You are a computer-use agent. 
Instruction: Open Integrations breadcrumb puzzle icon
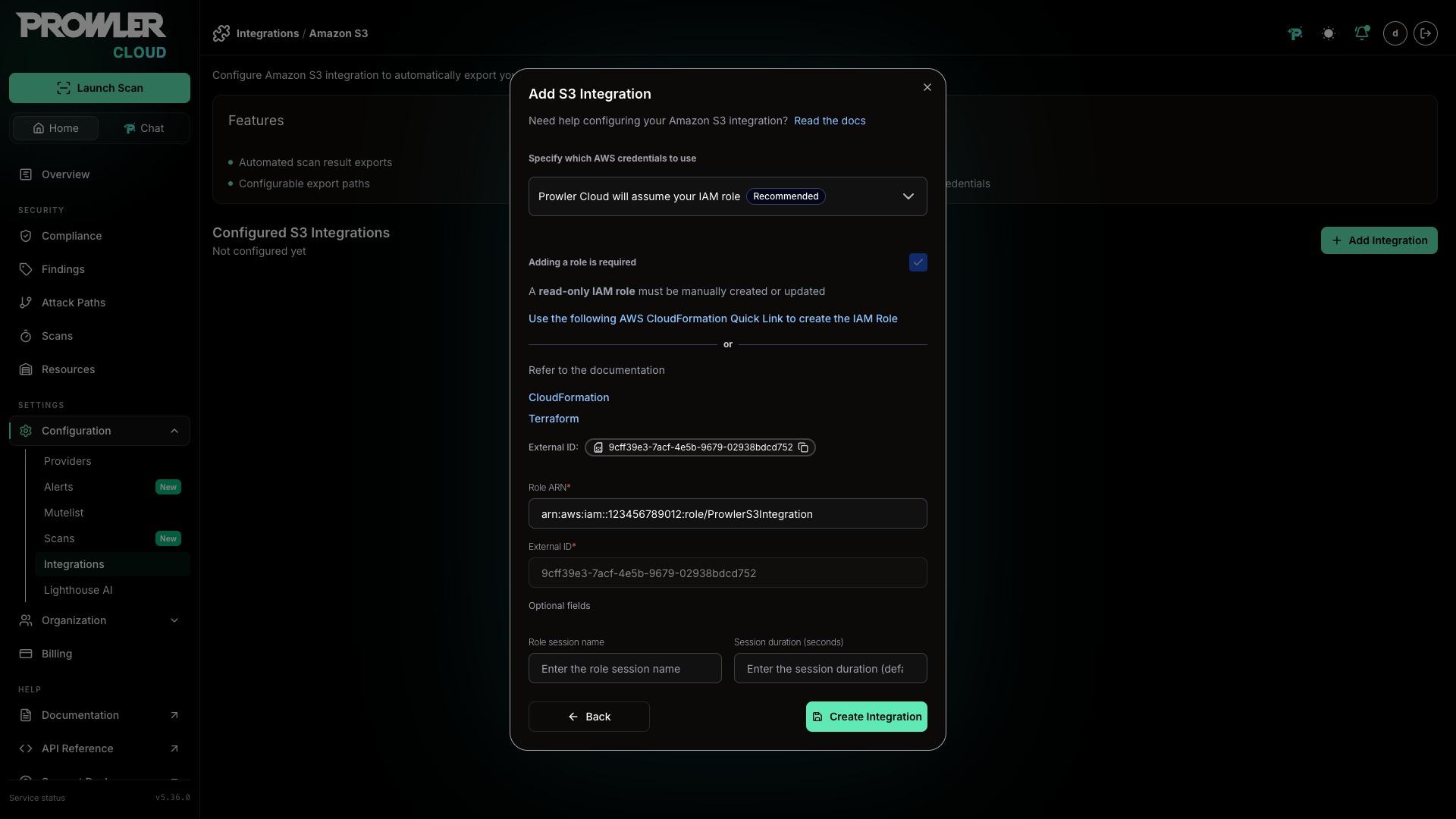click(221, 33)
